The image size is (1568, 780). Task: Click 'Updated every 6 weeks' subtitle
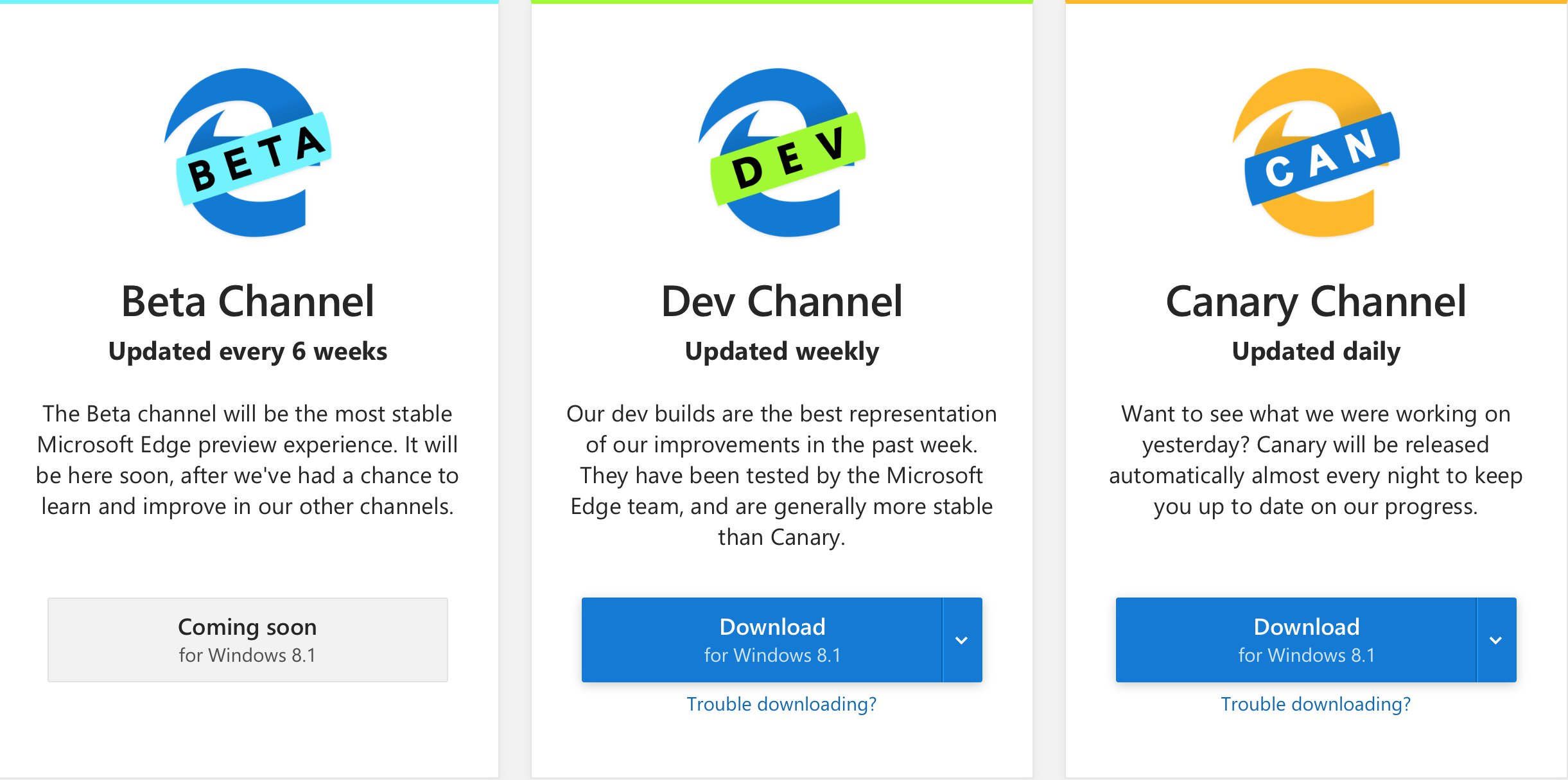pos(248,351)
